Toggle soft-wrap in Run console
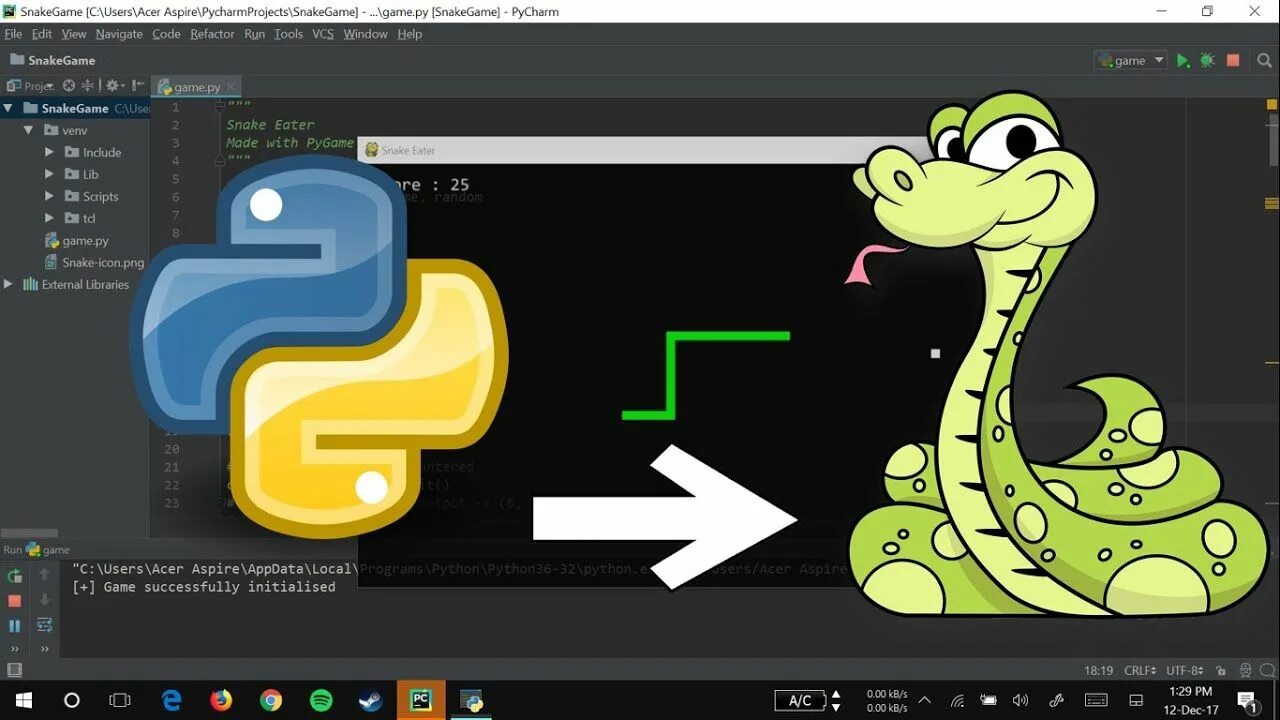The image size is (1280, 720). pos(44,625)
